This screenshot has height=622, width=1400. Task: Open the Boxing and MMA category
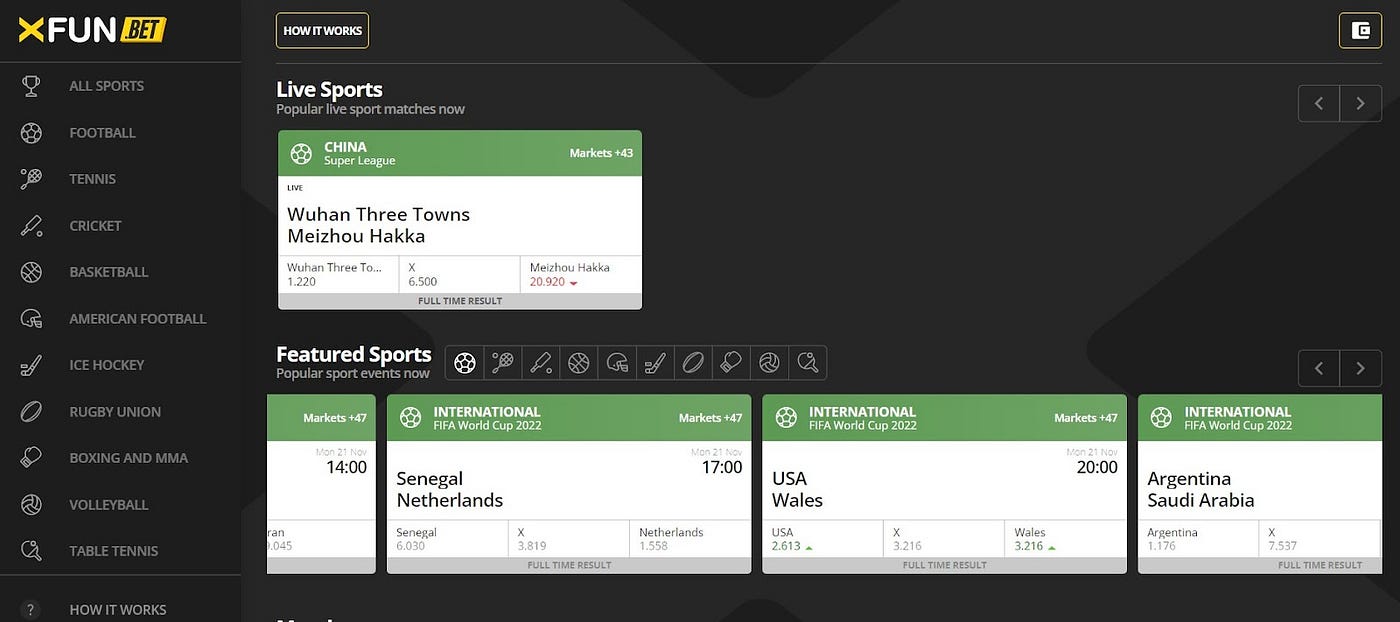[x=128, y=458]
